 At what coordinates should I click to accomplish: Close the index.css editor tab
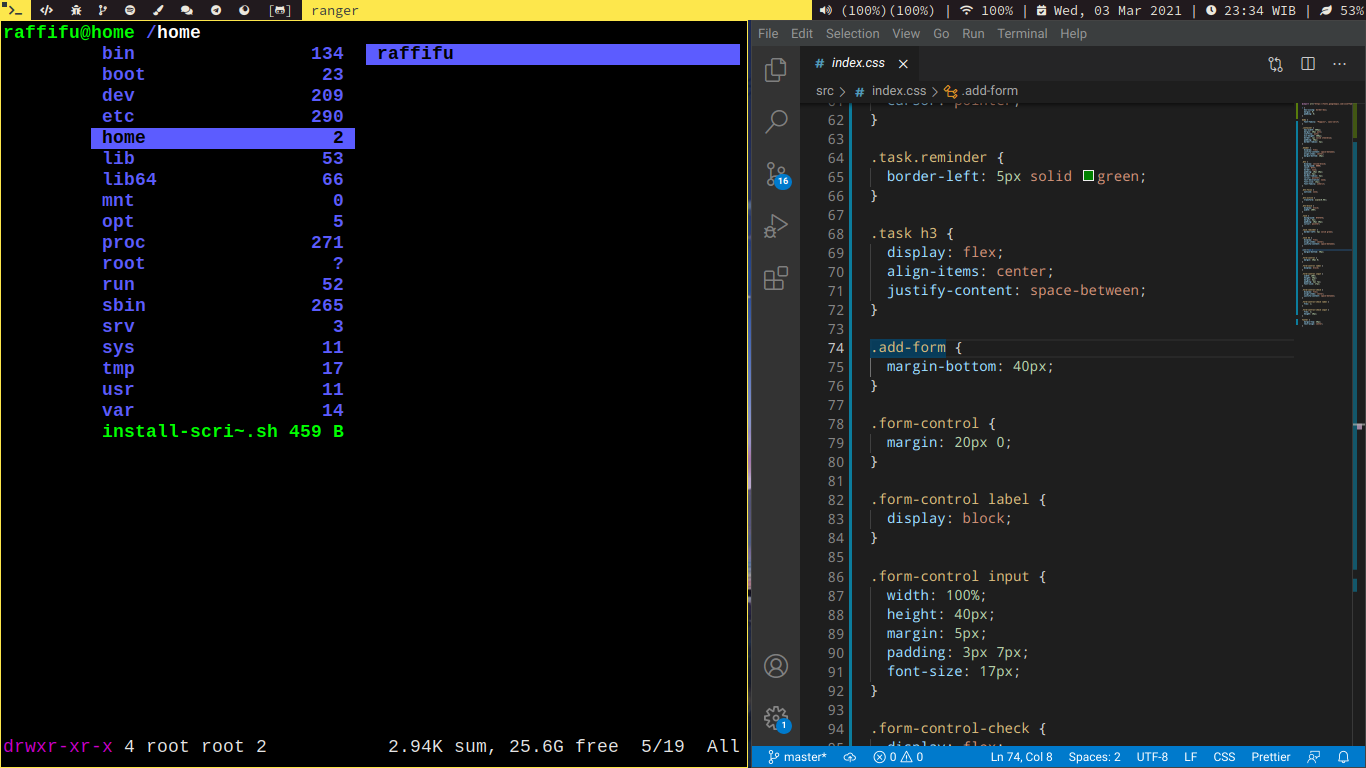click(x=903, y=63)
